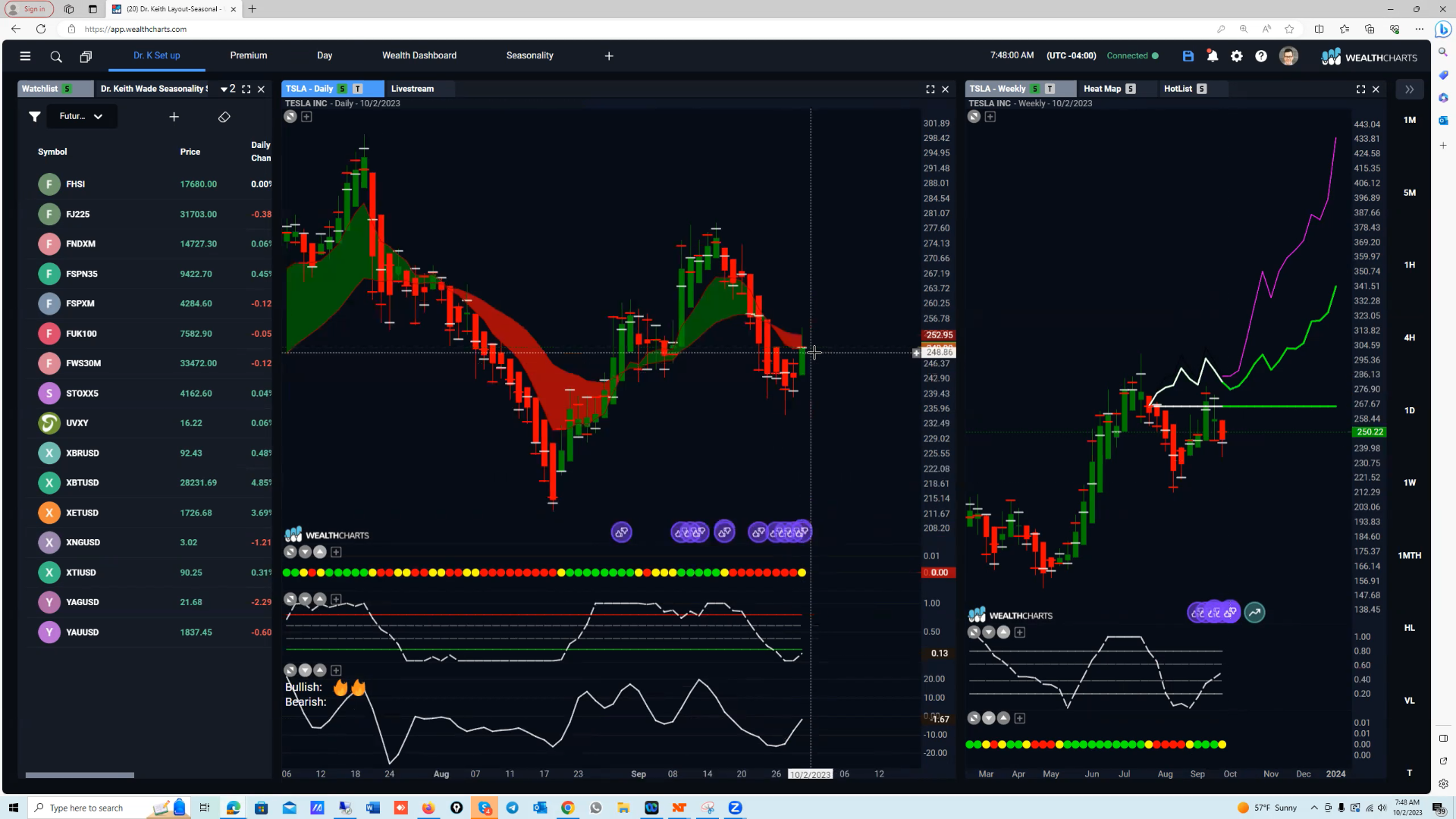Viewport: 1456px width, 819px height.
Task: Switch to Premium layout tab
Action: tap(249, 55)
